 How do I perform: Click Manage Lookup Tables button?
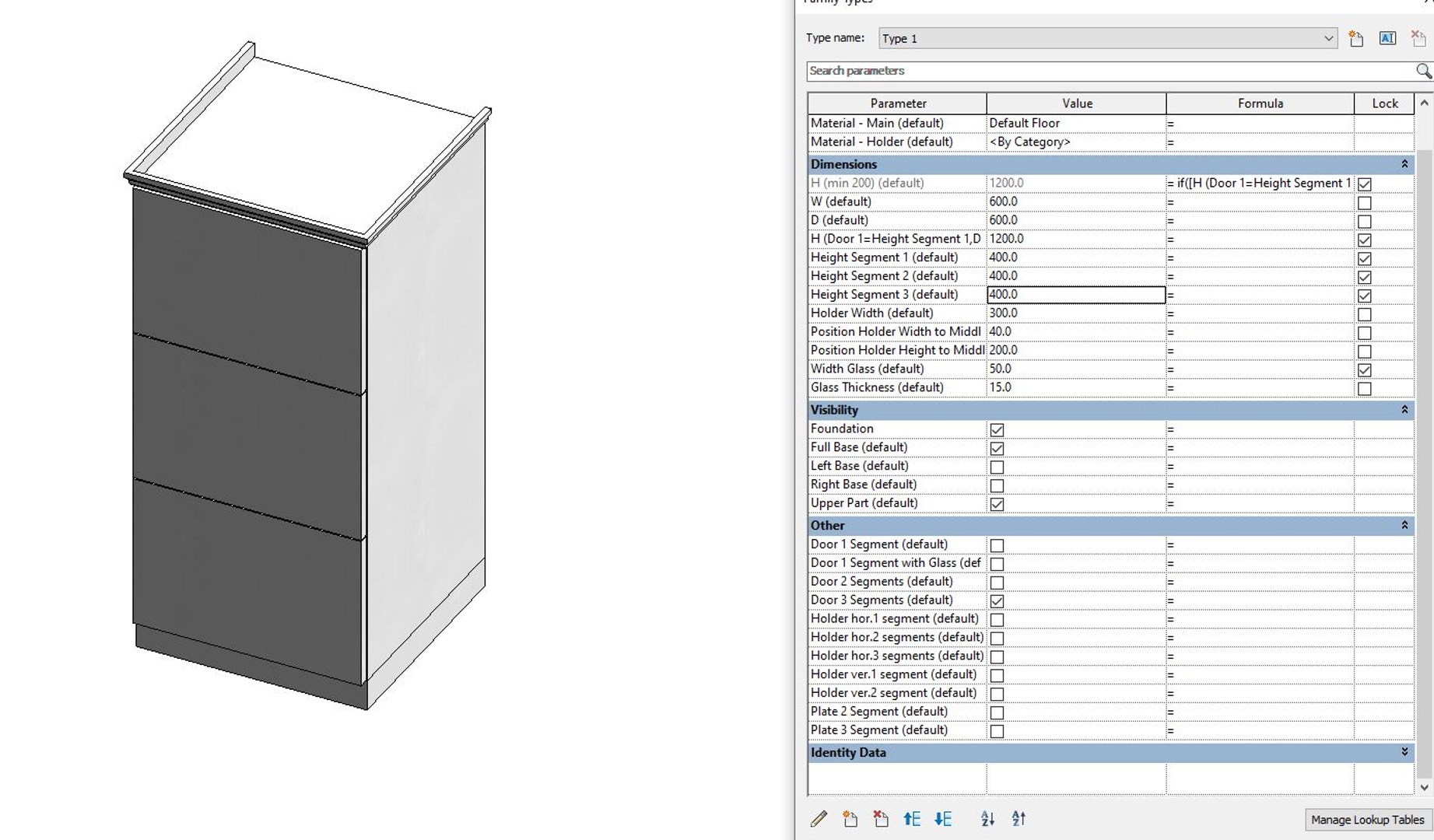pos(1367,820)
